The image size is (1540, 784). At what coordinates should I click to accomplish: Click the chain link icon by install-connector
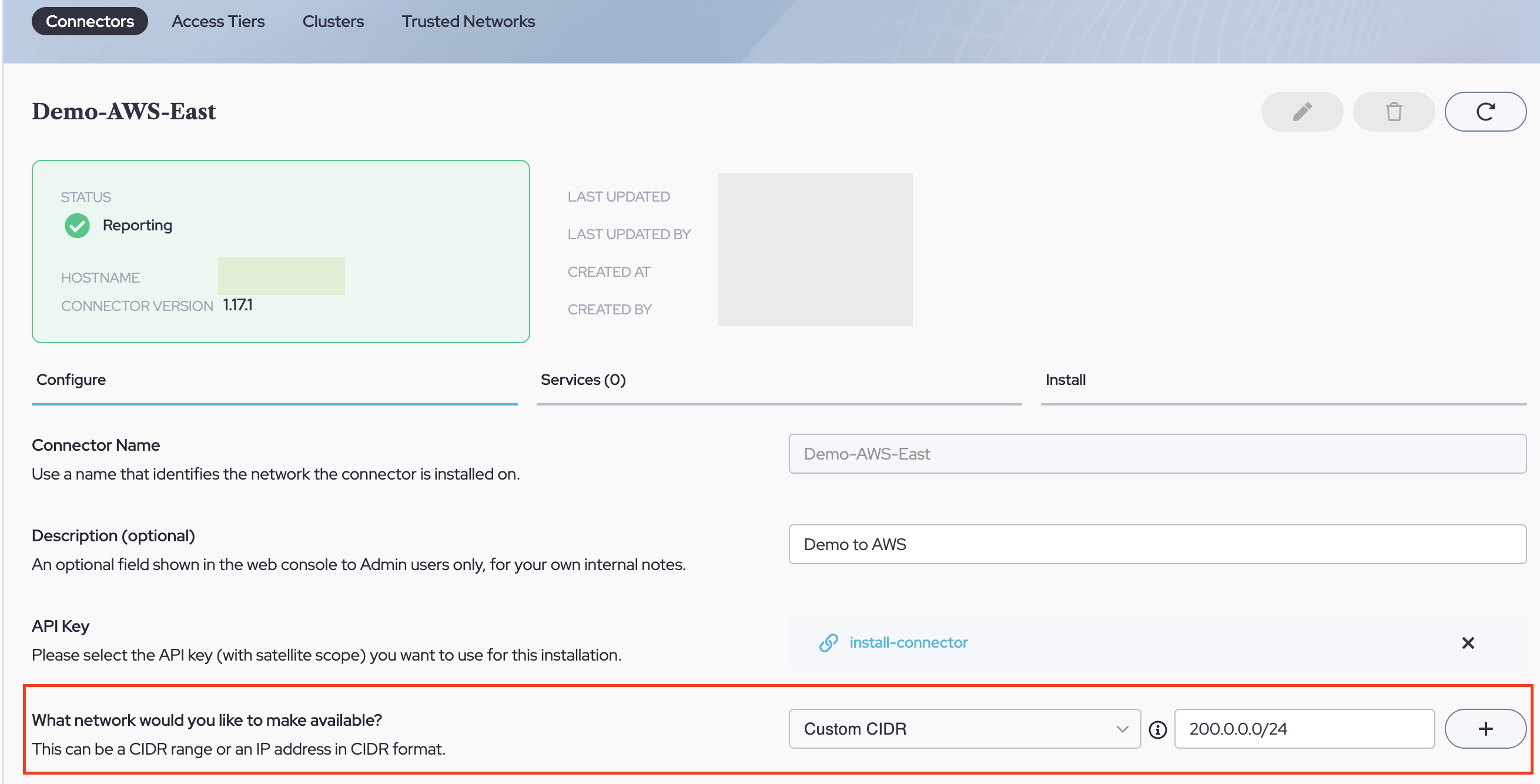(x=828, y=643)
